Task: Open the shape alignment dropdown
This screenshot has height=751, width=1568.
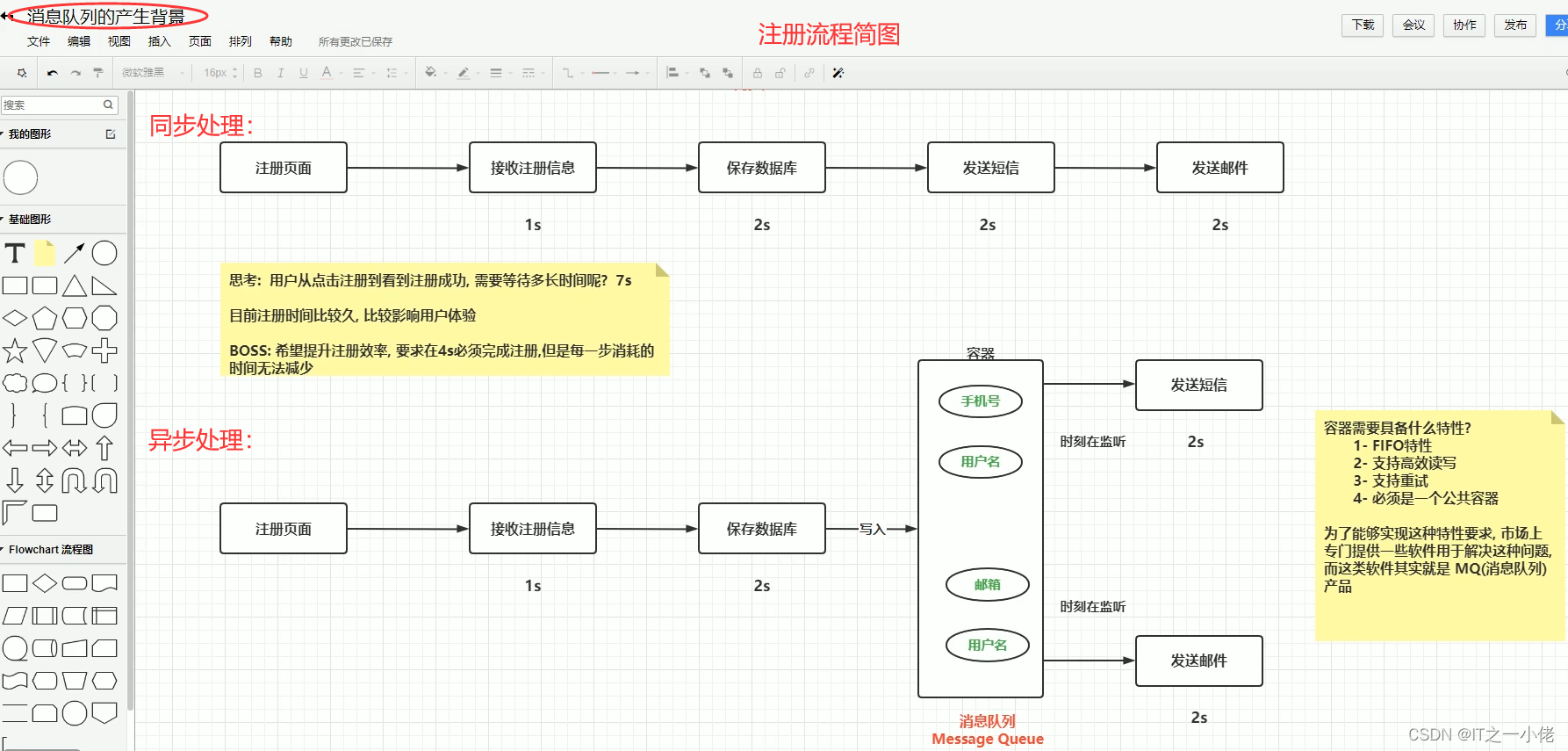Action: point(678,73)
